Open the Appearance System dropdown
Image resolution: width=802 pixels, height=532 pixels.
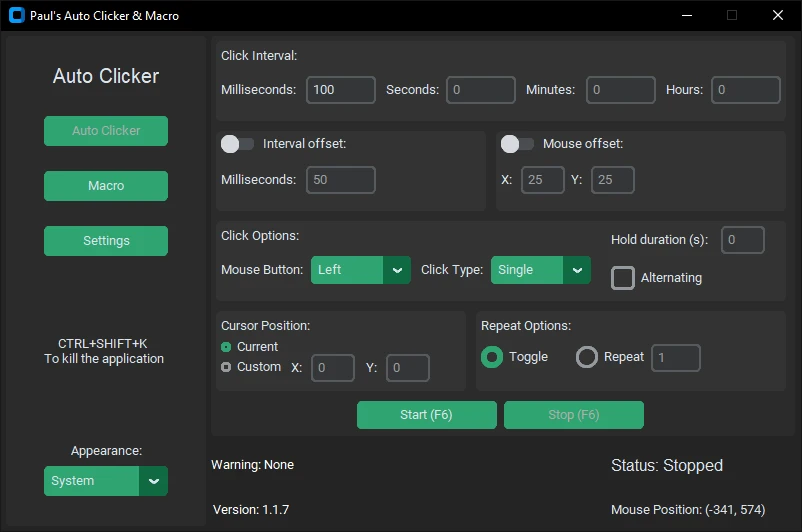pos(106,481)
